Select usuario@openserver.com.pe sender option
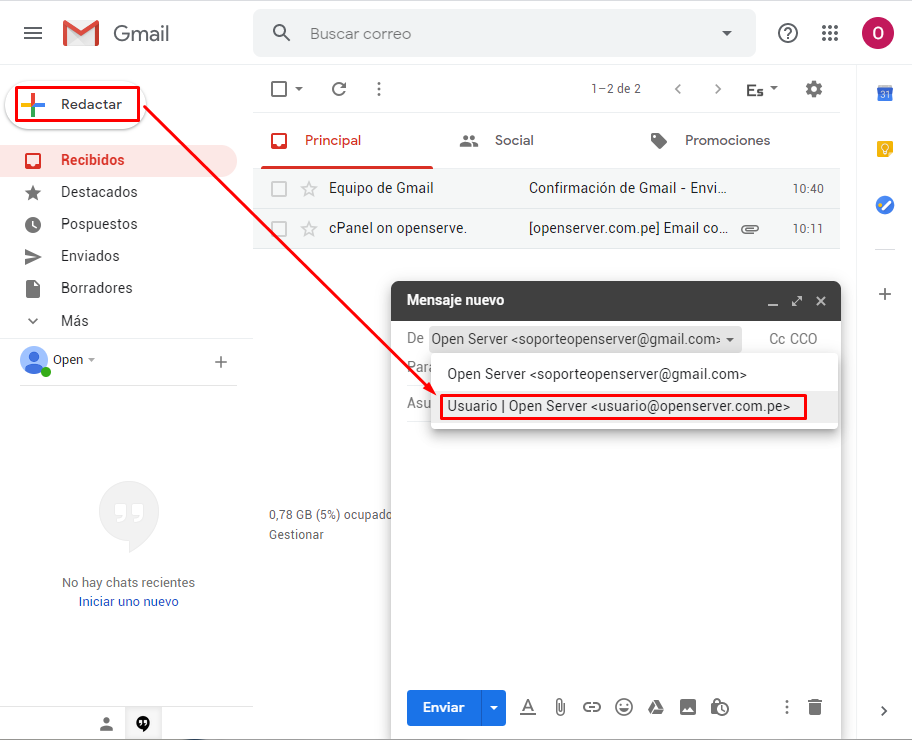The height and width of the screenshot is (740, 912). (634, 406)
